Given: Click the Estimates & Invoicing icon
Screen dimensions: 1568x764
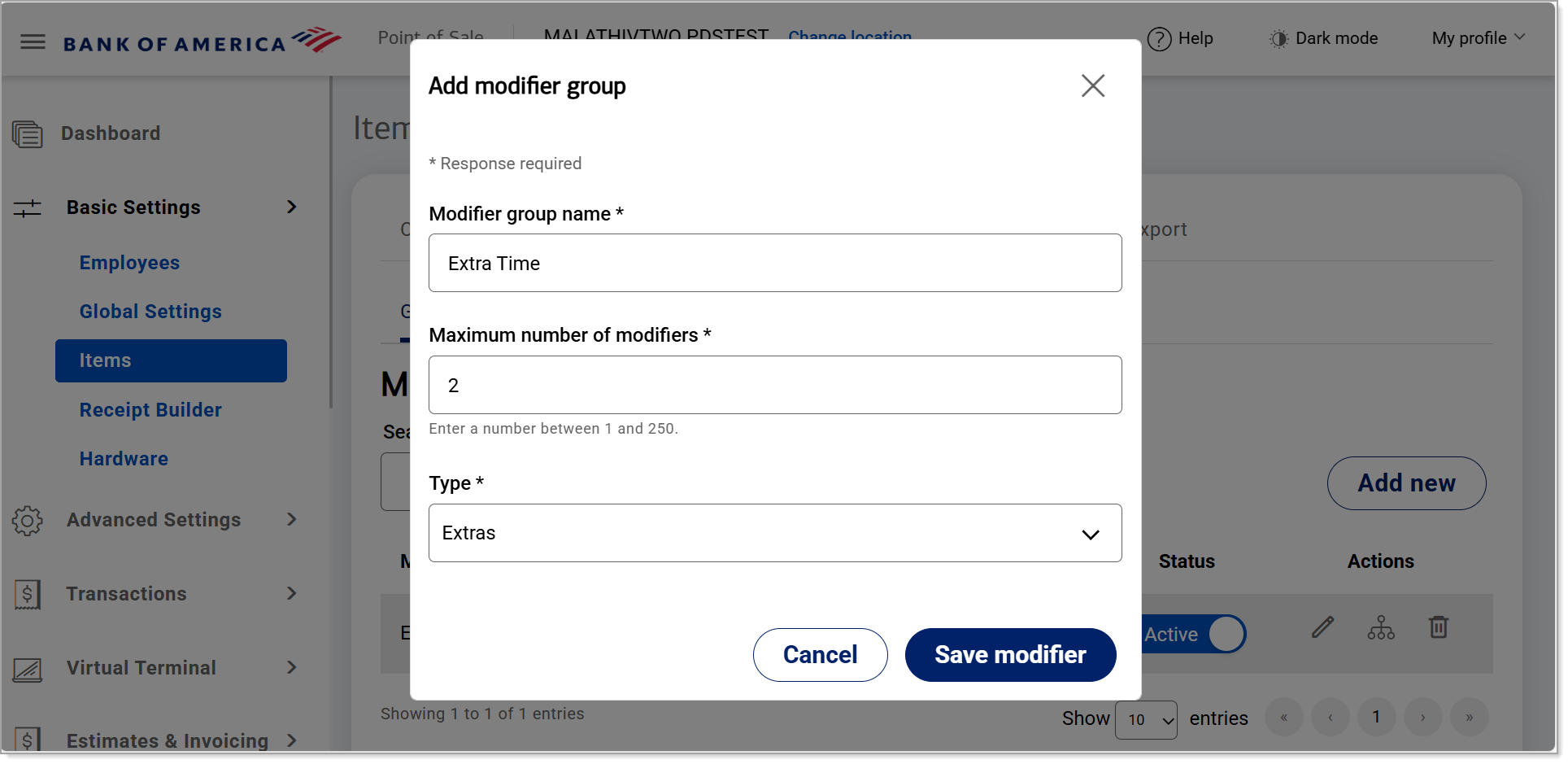Looking at the screenshot, I should tap(28, 740).
